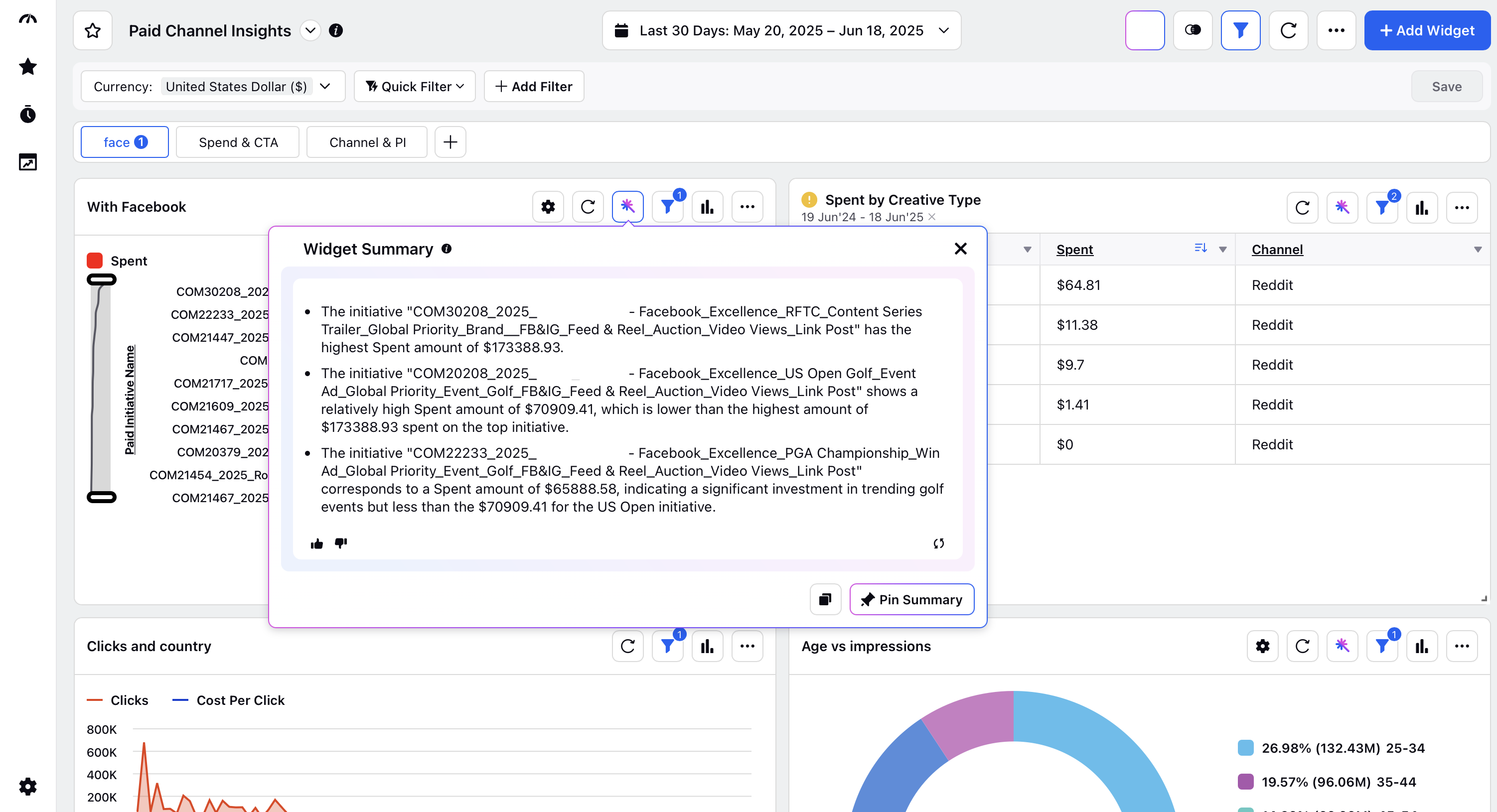
Task: Sort by the Channel column header
Action: [1277, 250]
